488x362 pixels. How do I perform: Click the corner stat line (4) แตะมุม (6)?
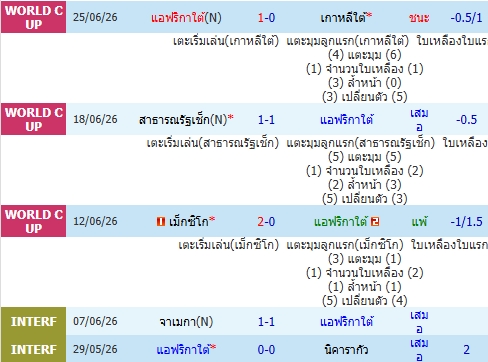[x=365, y=55]
